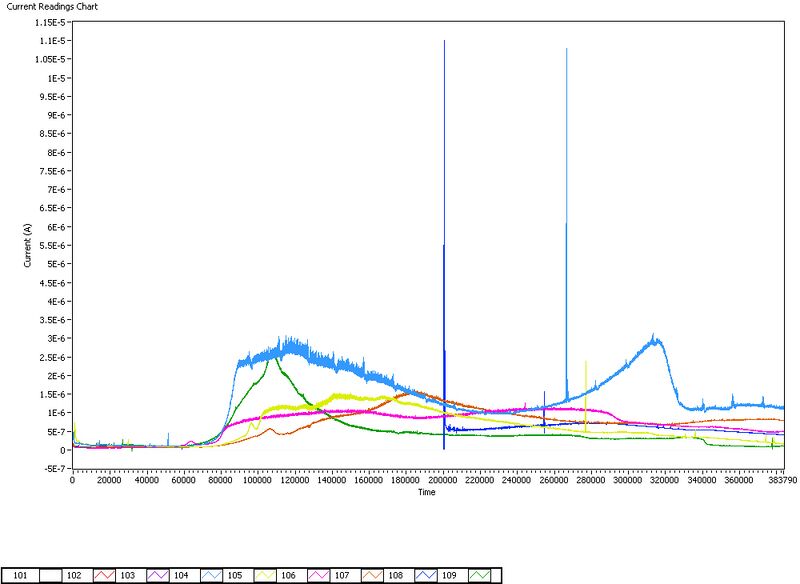Click the Current (A) axis label

[28, 245]
